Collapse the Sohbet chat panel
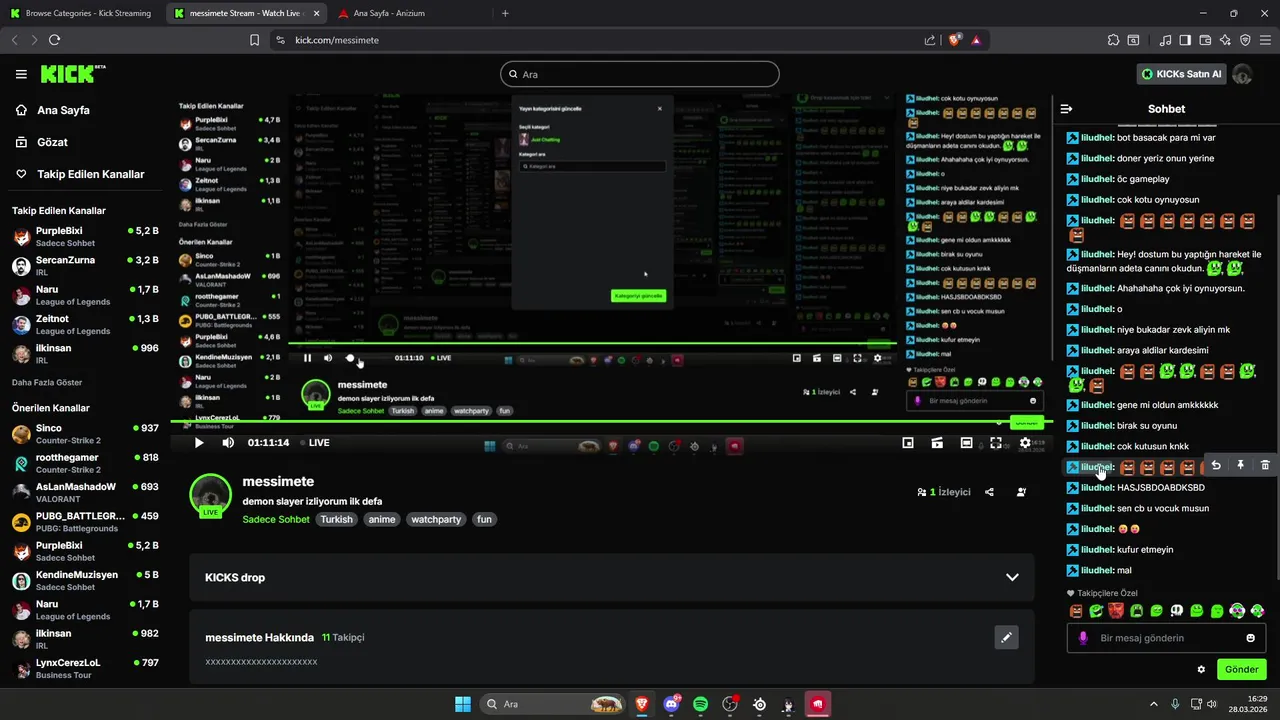This screenshot has width=1280, height=720. pyautogui.click(x=1066, y=109)
